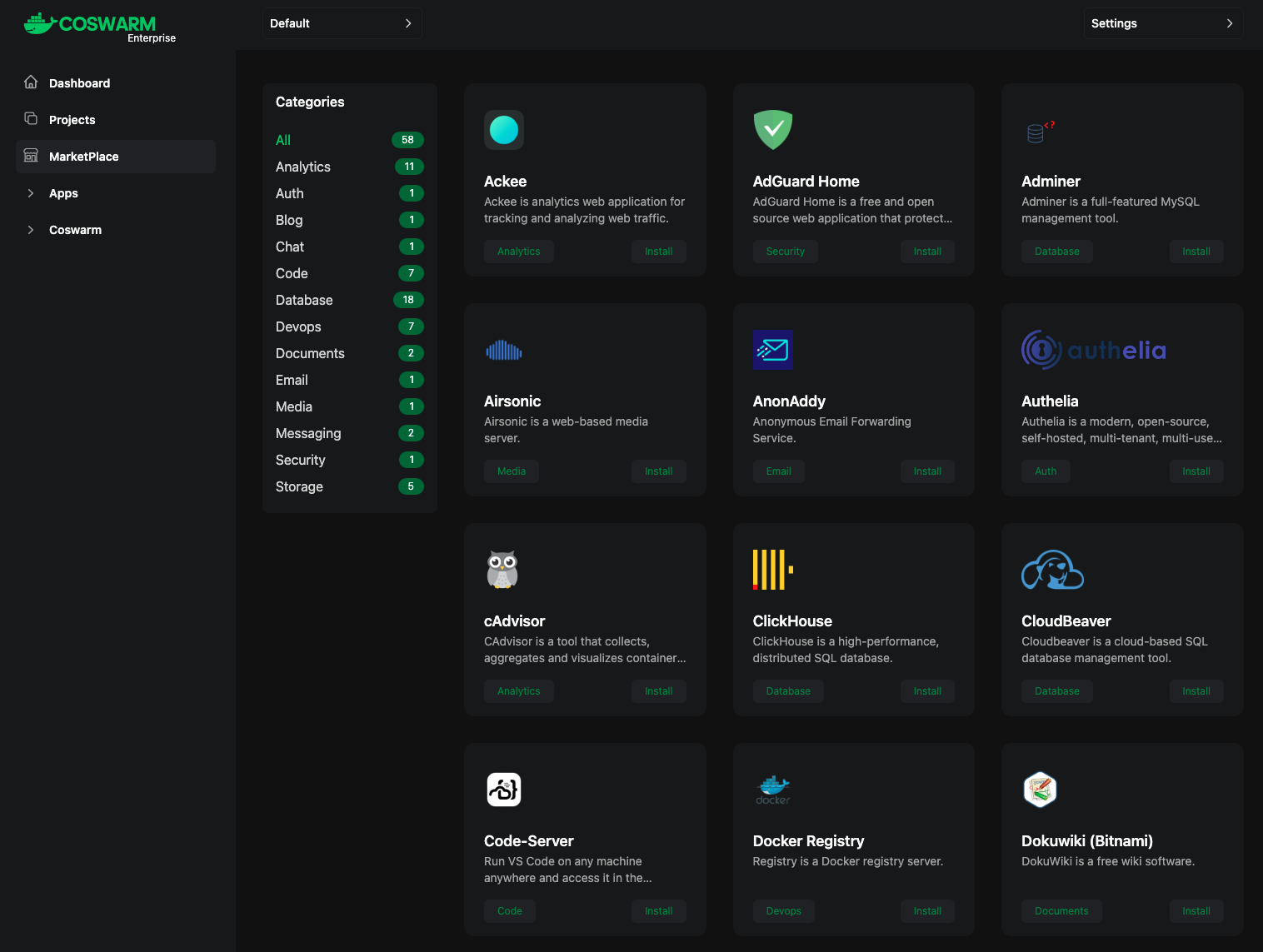Click the Auth tag on Authelia card
The width and height of the screenshot is (1263, 952).
(x=1046, y=471)
